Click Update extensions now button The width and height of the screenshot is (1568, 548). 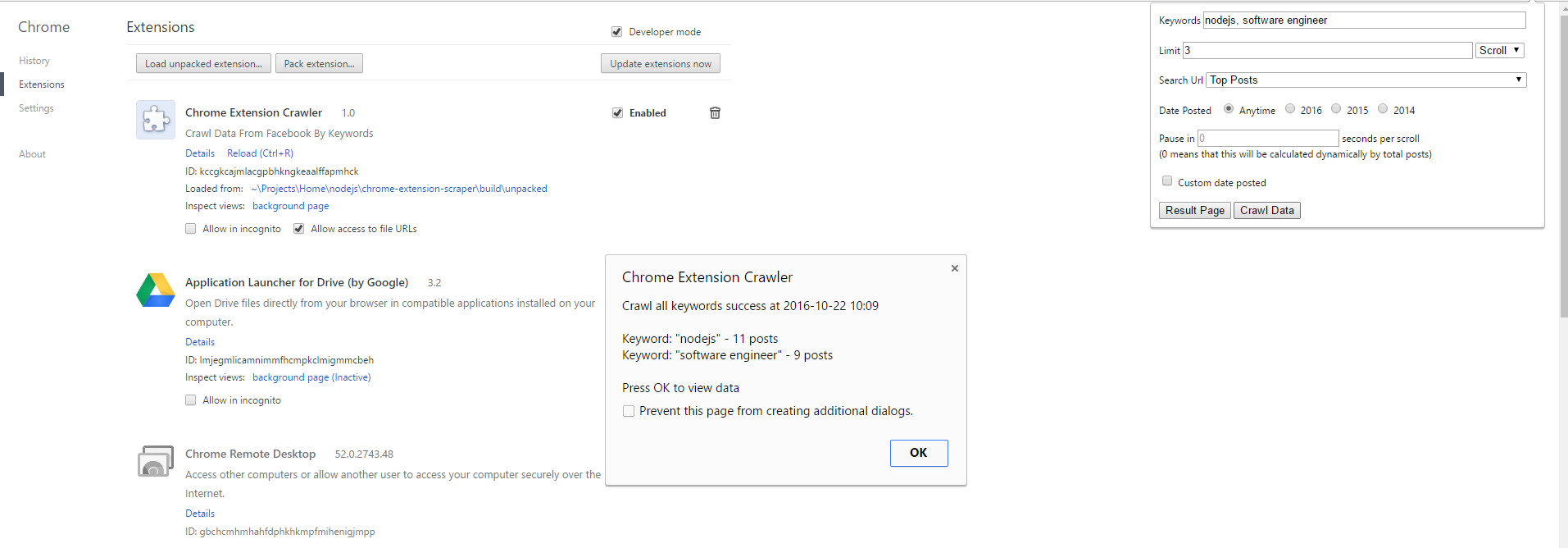[661, 64]
